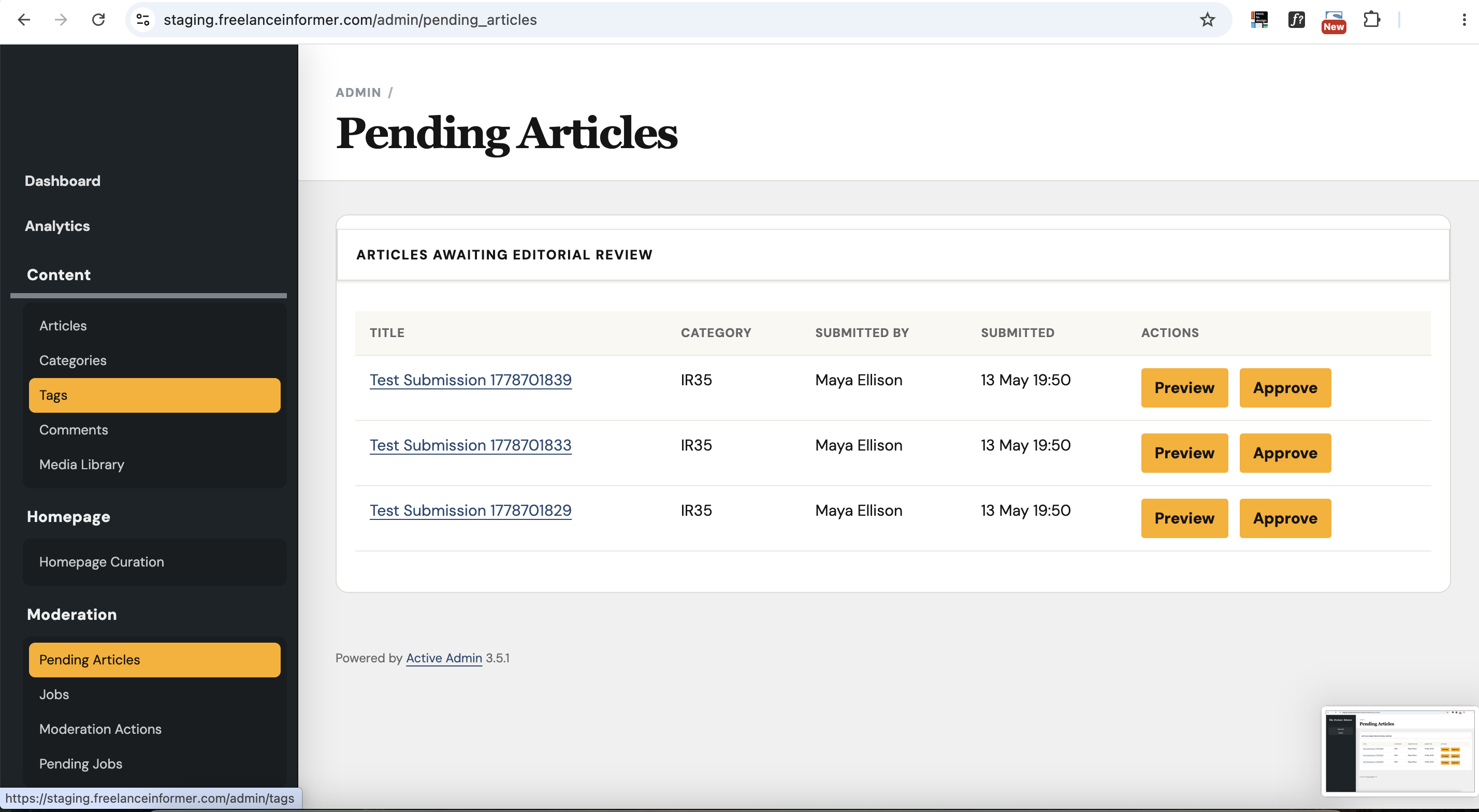This screenshot has height=812, width=1479.
Task: Approve Test Submission 1778701829
Action: click(x=1285, y=518)
